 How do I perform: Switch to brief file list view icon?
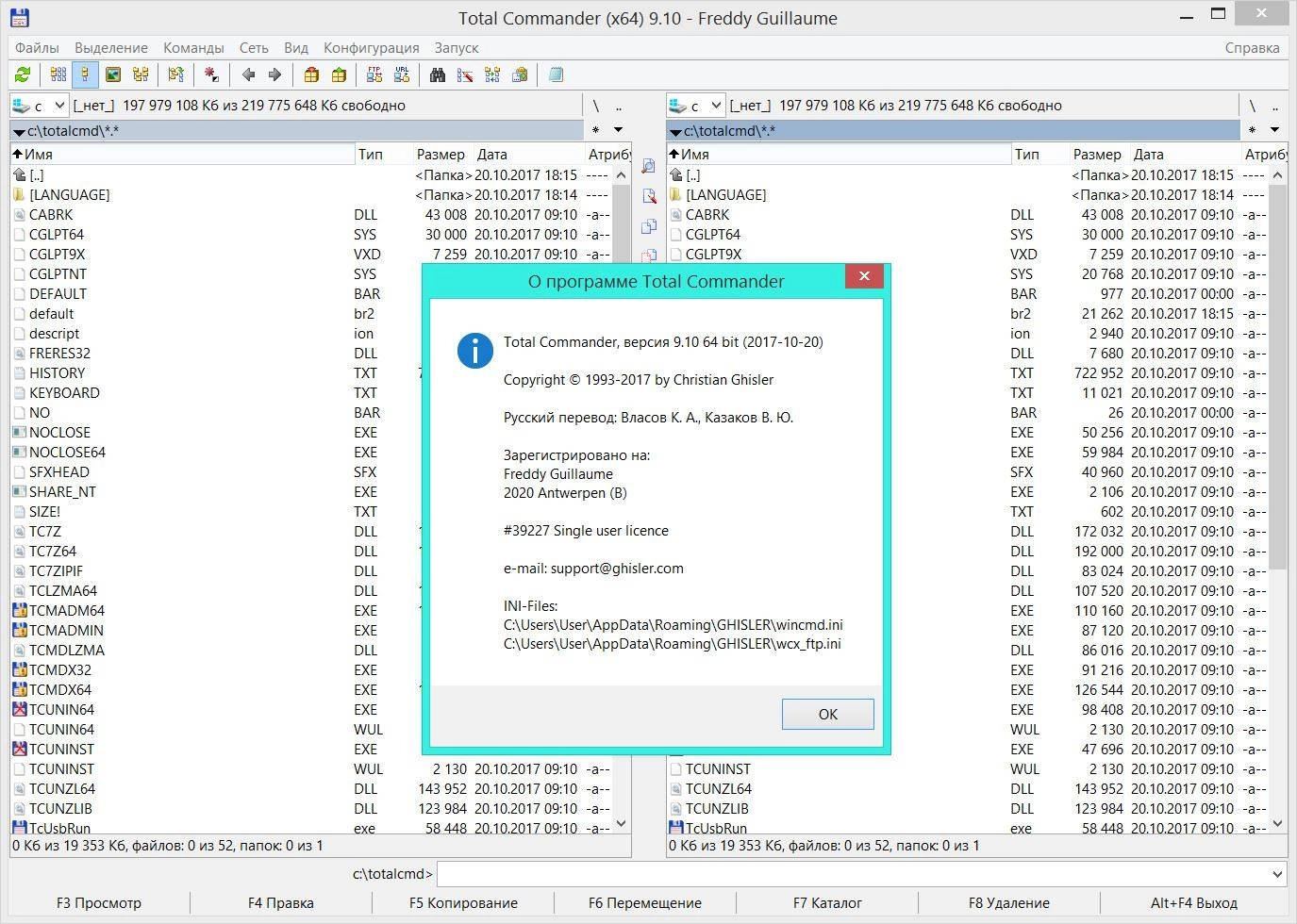tap(58, 74)
